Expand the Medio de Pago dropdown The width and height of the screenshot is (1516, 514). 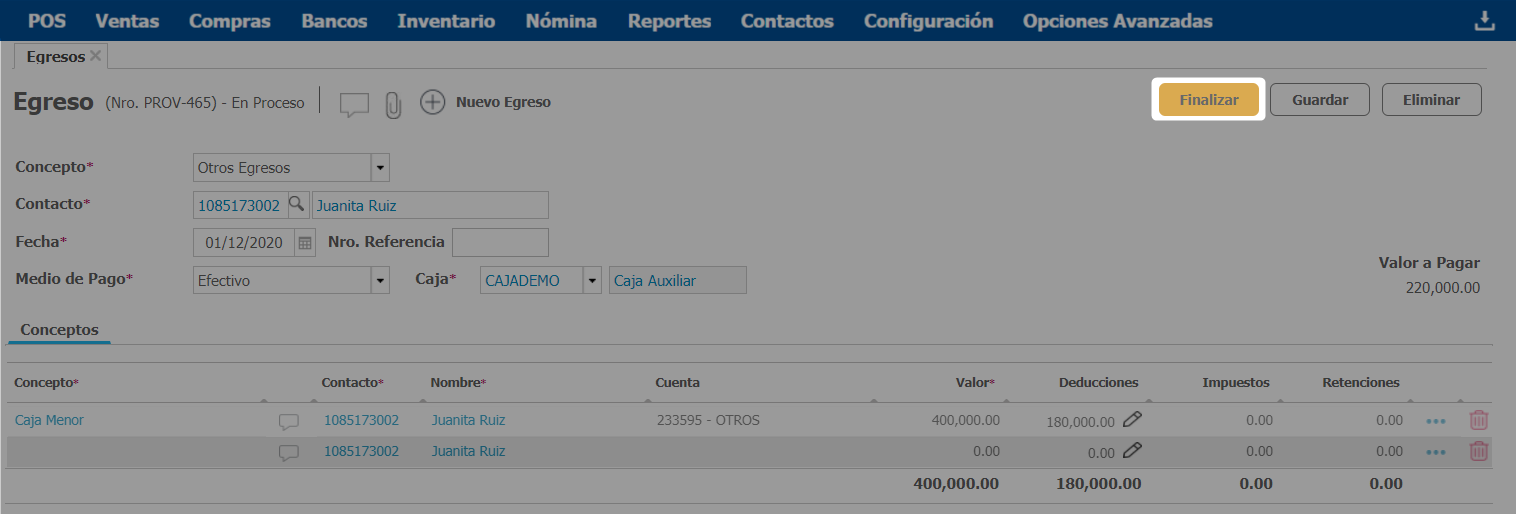[x=380, y=281]
